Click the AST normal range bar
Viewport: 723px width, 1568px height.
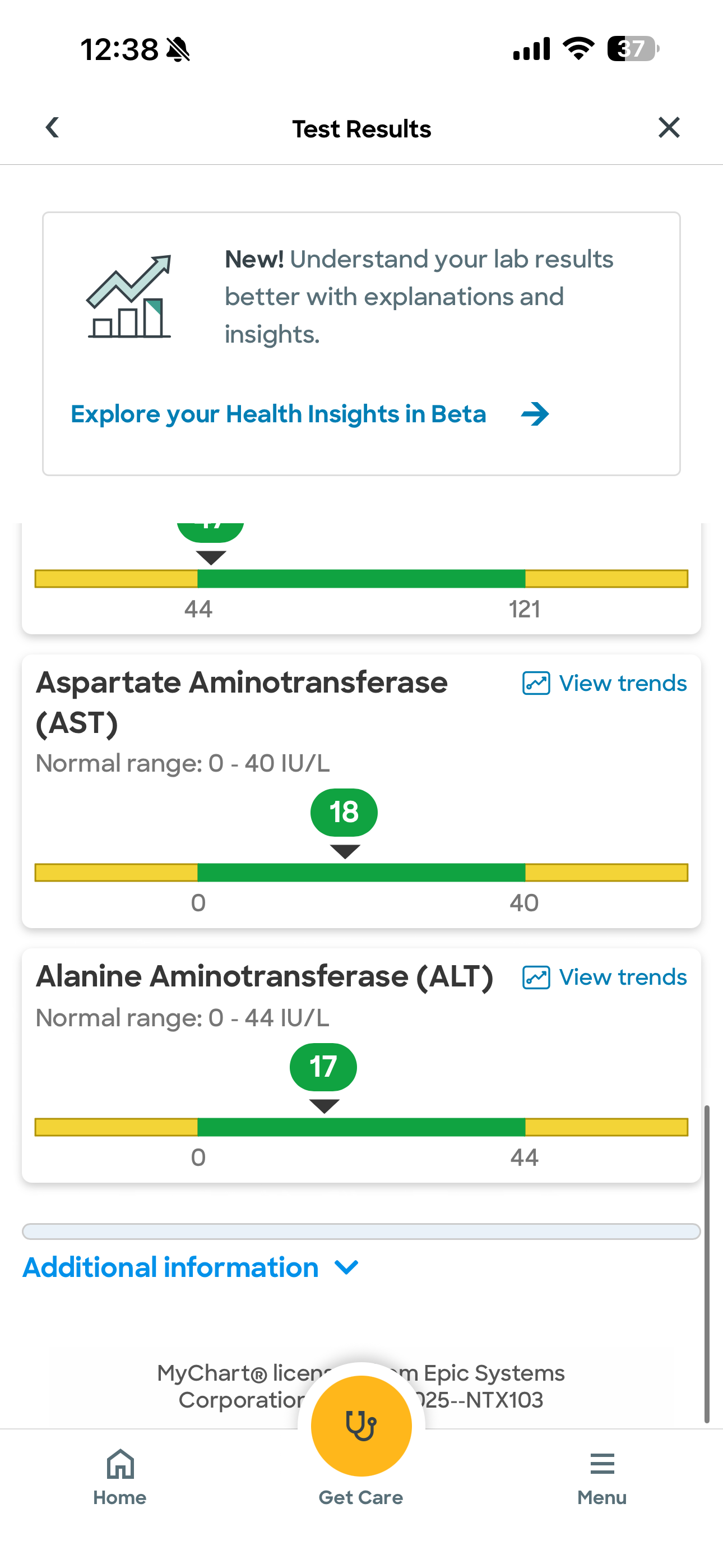pos(361,872)
